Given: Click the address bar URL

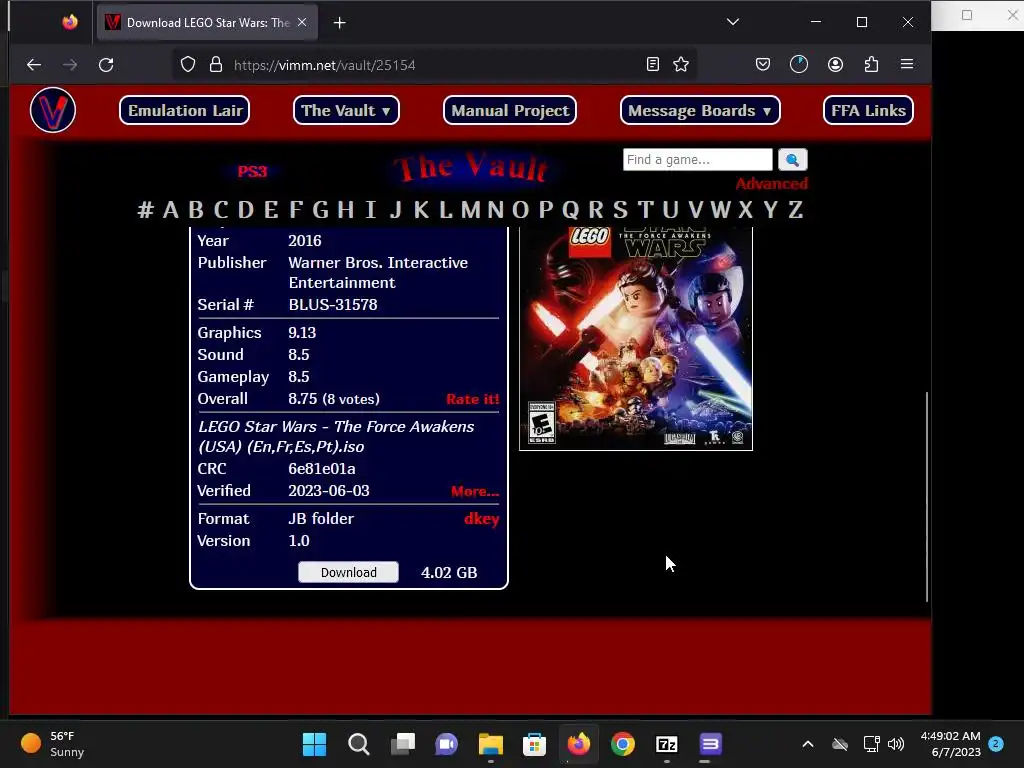Looking at the screenshot, I should tap(325, 65).
